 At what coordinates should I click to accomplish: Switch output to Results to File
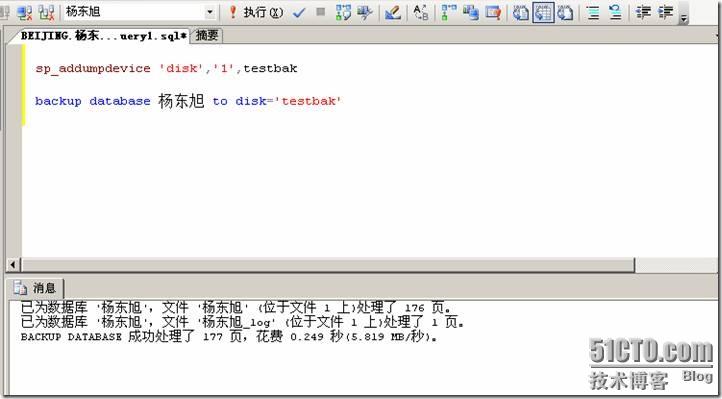(x=565, y=12)
